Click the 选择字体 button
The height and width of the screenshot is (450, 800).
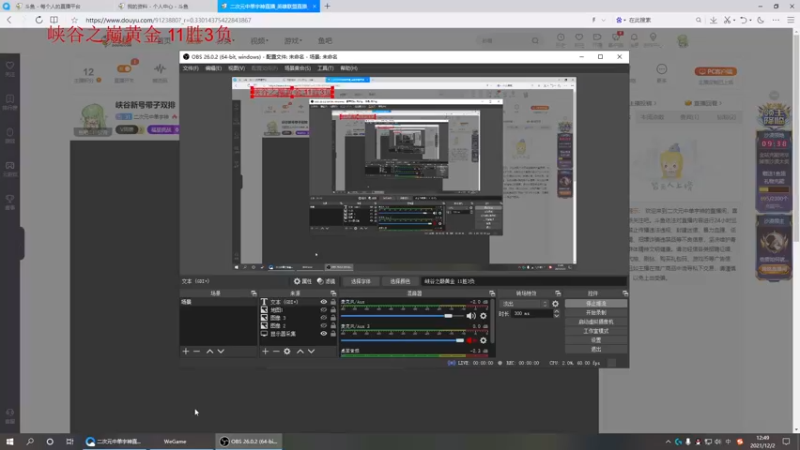click(x=361, y=281)
